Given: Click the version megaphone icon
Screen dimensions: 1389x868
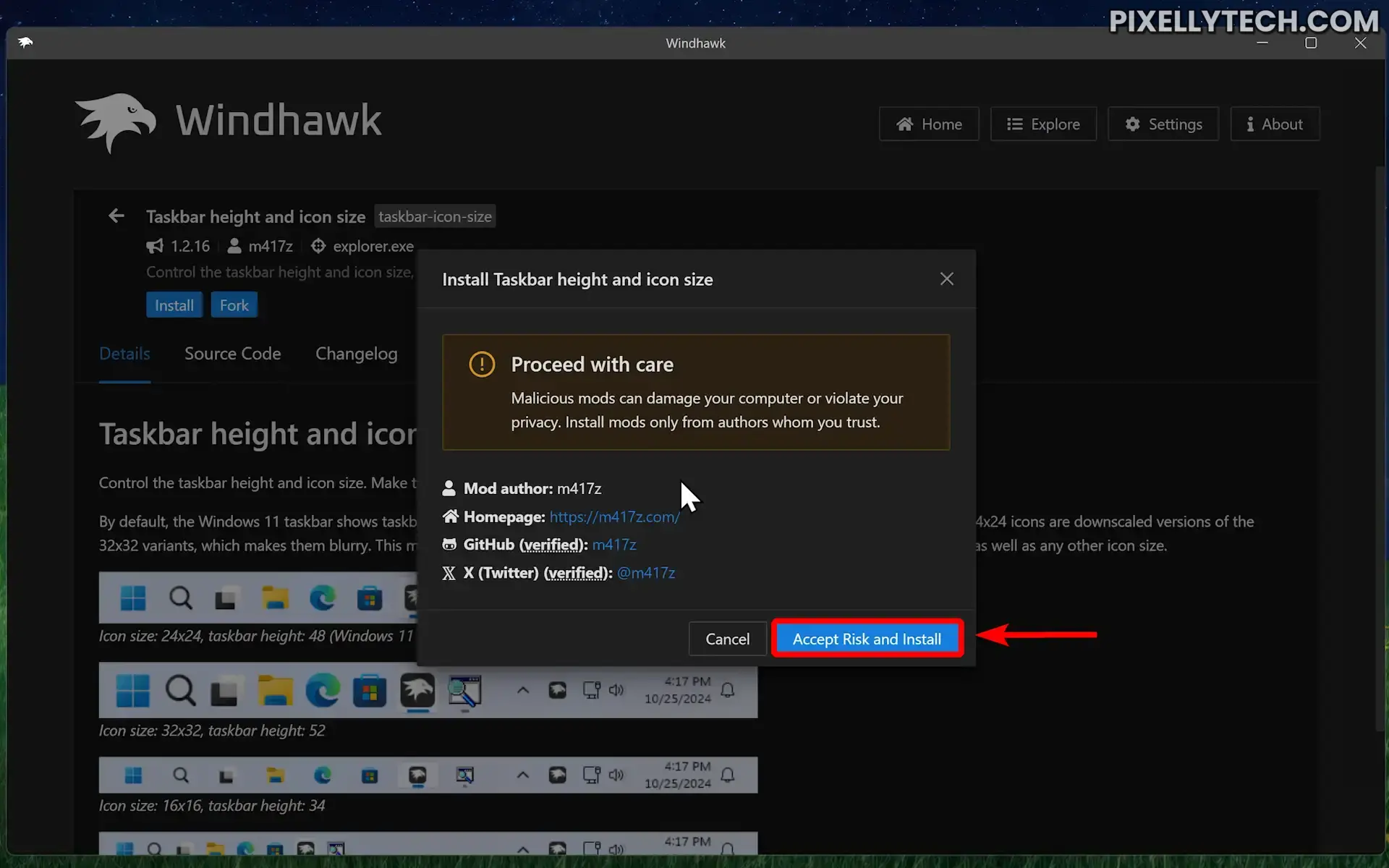Looking at the screenshot, I should coord(155,246).
